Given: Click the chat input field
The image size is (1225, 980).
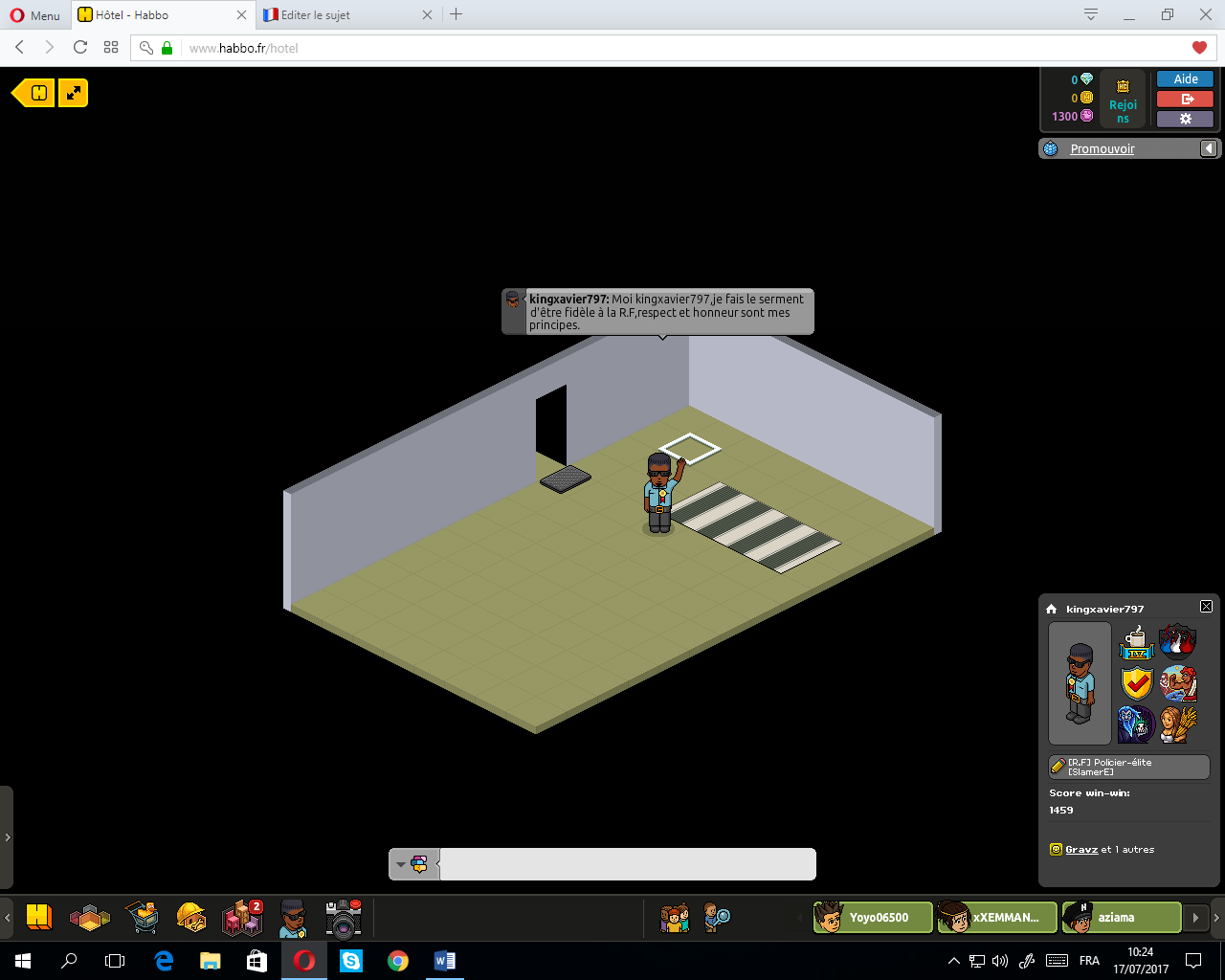Looking at the screenshot, I should (x=627, y=864).
